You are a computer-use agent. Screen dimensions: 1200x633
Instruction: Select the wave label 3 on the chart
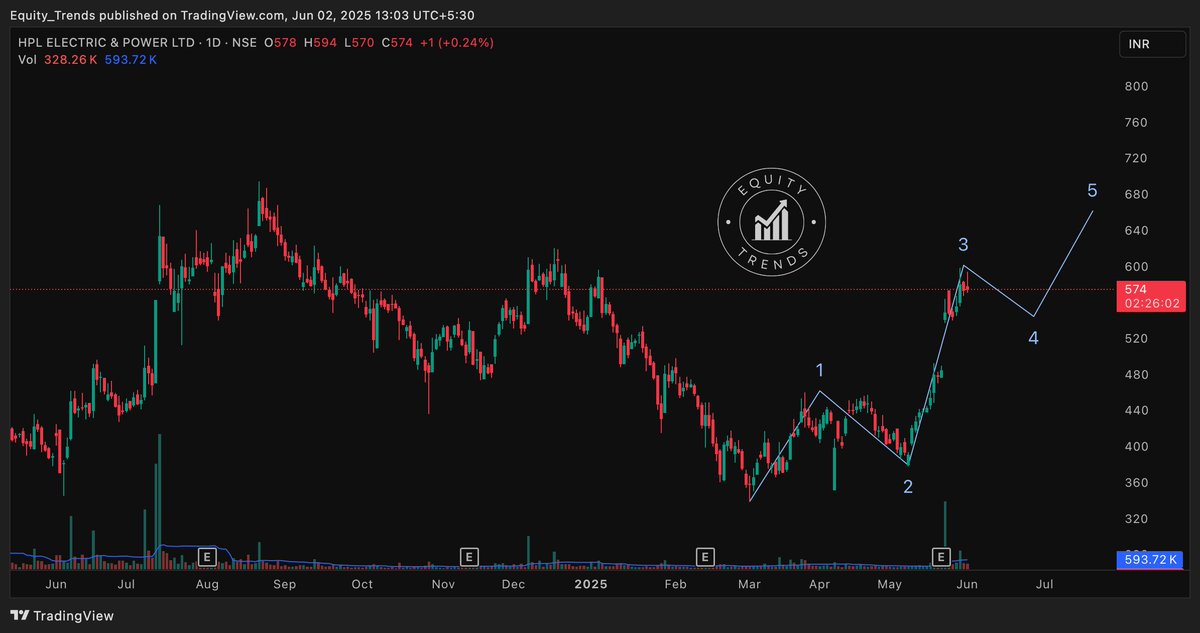coord(963,245)
